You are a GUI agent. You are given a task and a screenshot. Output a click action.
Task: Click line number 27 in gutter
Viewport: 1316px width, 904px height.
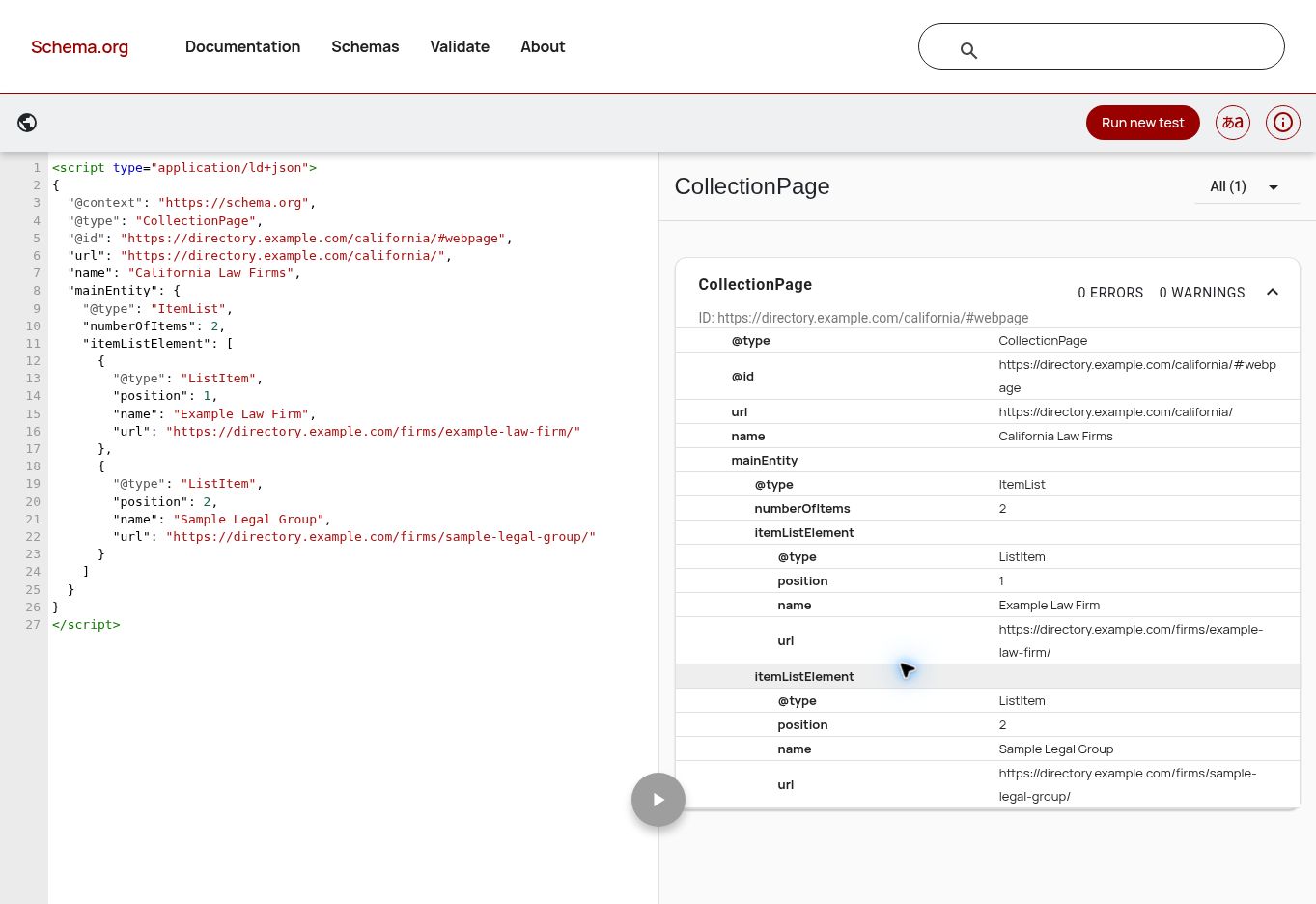point(33,624)
